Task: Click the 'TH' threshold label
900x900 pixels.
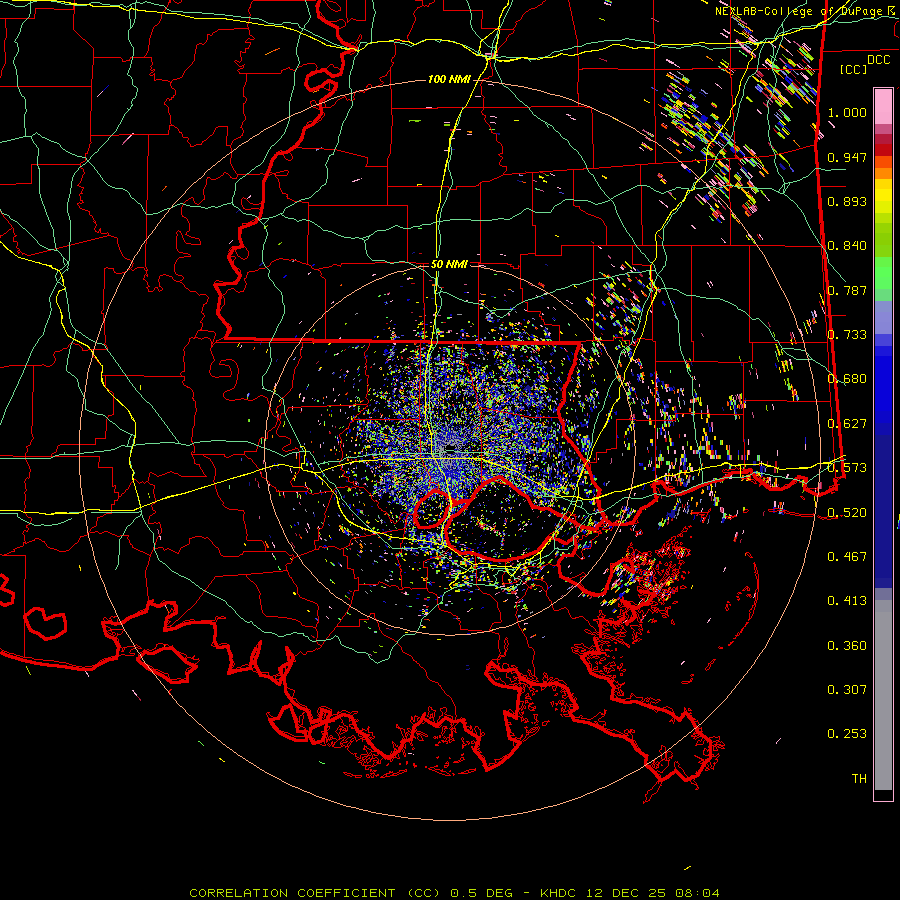Action: [859, 779]
